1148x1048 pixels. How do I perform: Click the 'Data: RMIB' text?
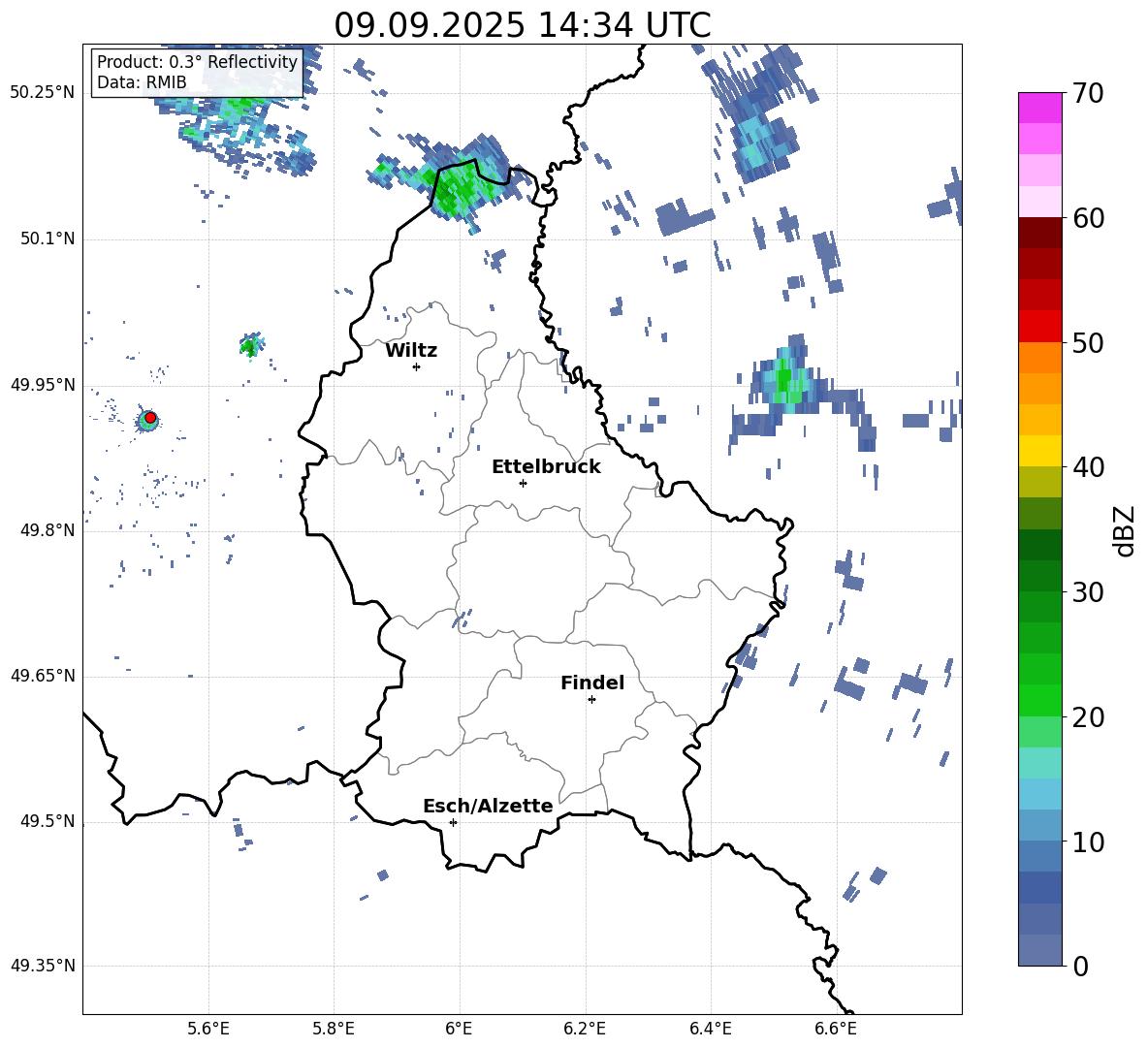142,82
